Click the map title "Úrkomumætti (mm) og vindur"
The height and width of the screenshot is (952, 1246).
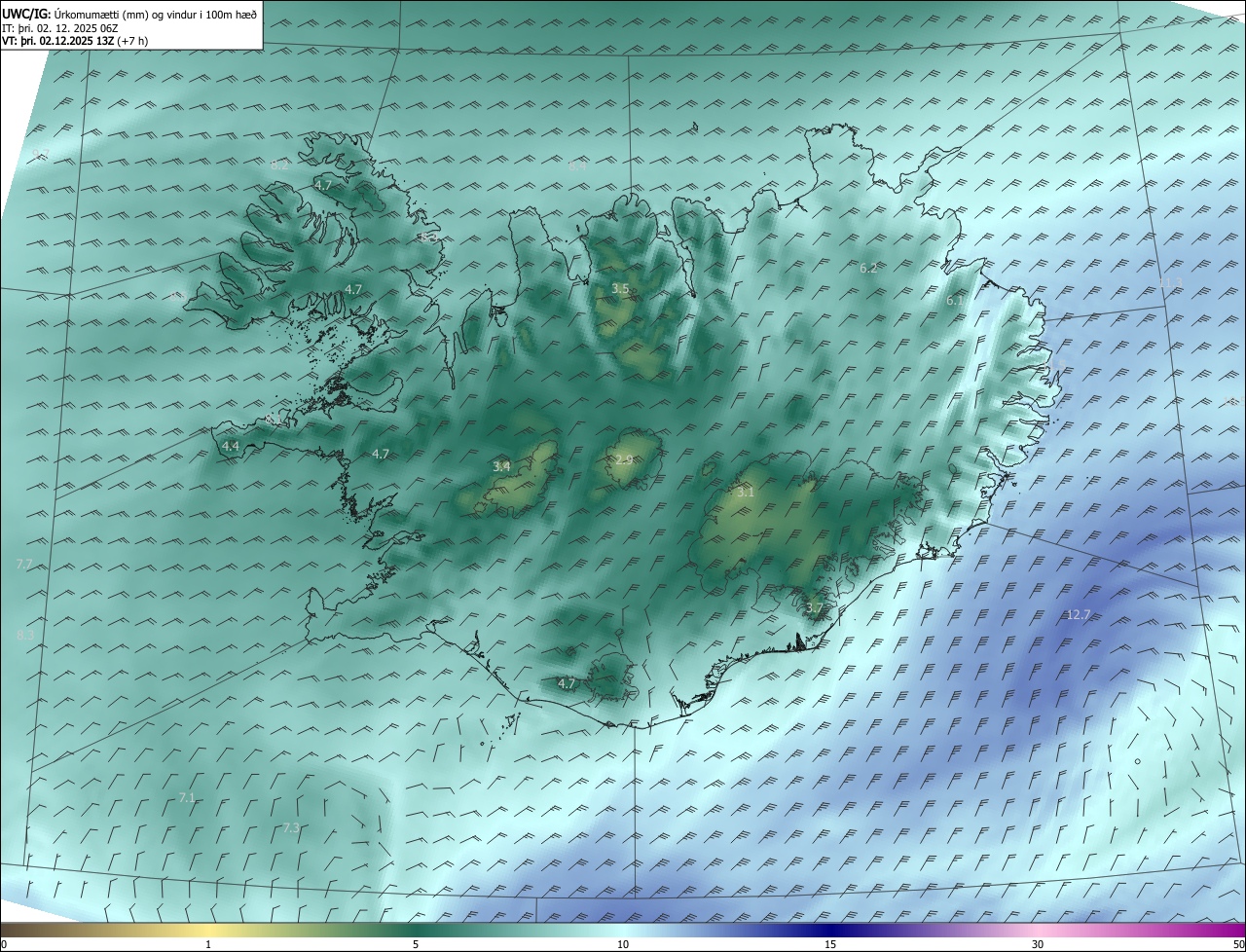[125, 14]
